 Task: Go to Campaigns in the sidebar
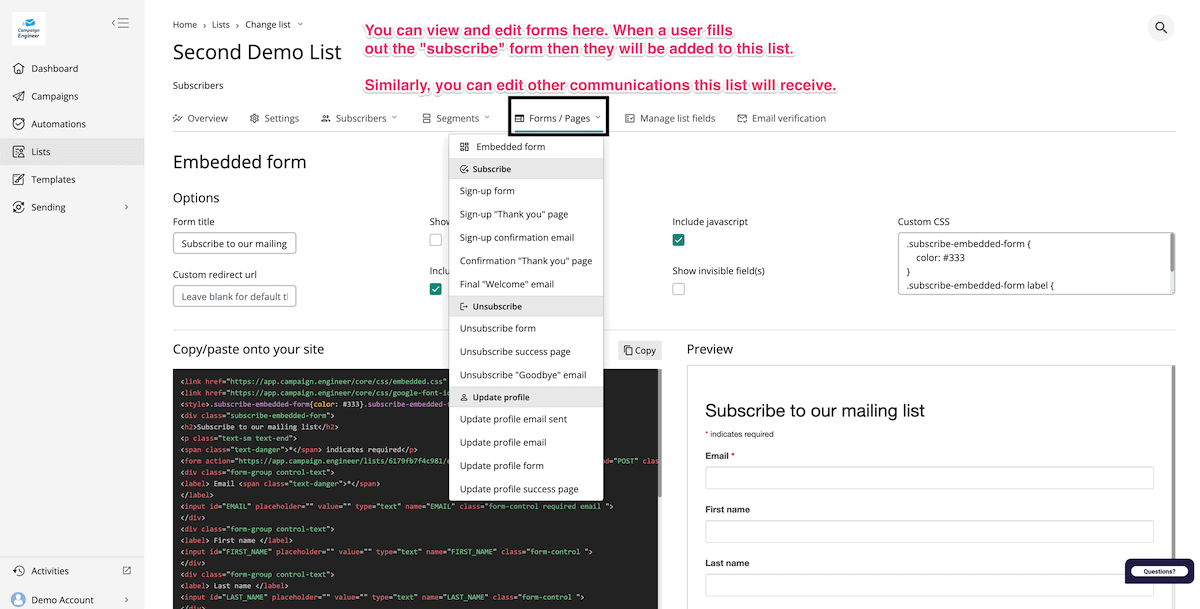54,97
